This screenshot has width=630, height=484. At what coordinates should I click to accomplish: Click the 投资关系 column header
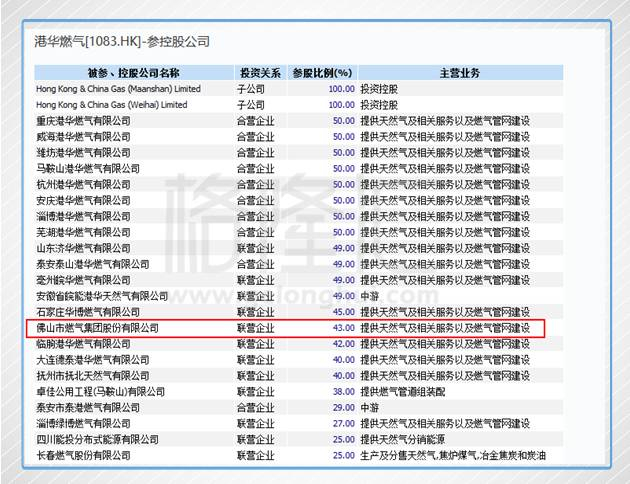point(260,73)
